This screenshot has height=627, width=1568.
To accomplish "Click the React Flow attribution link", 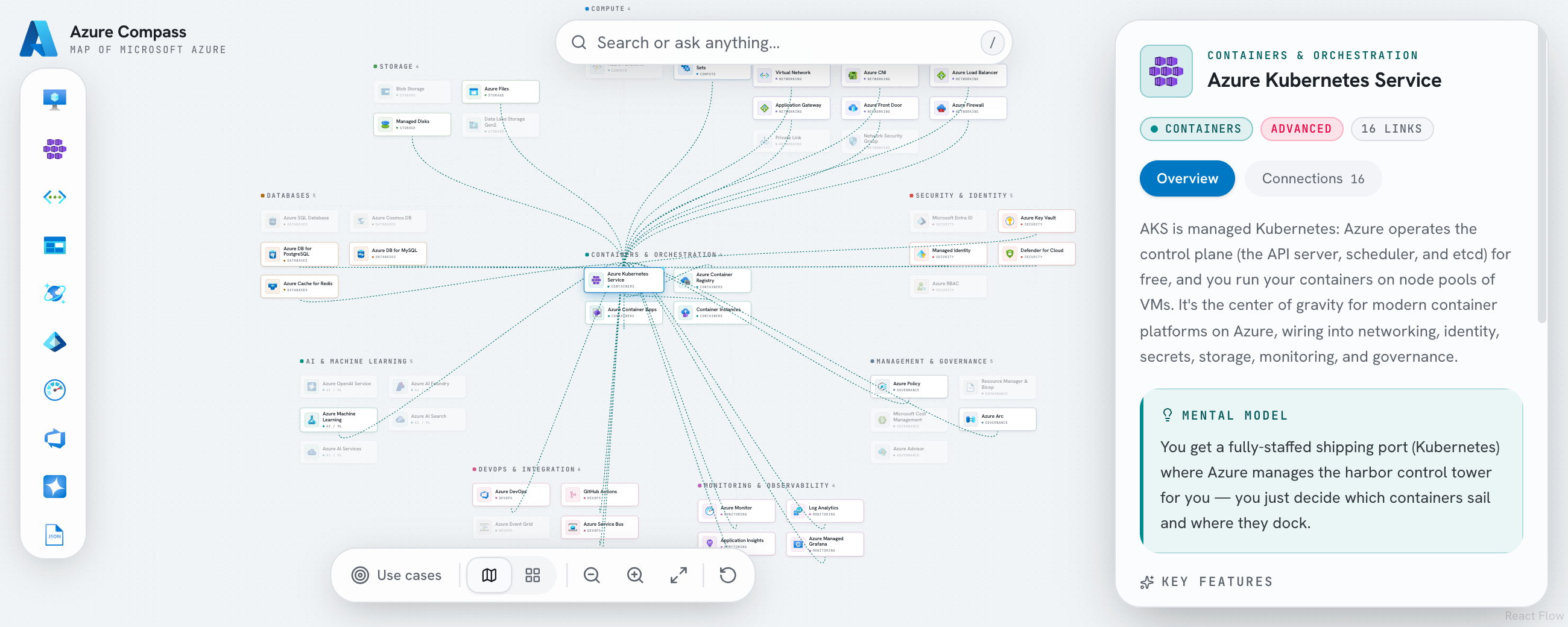I will tap(1534, 616).
